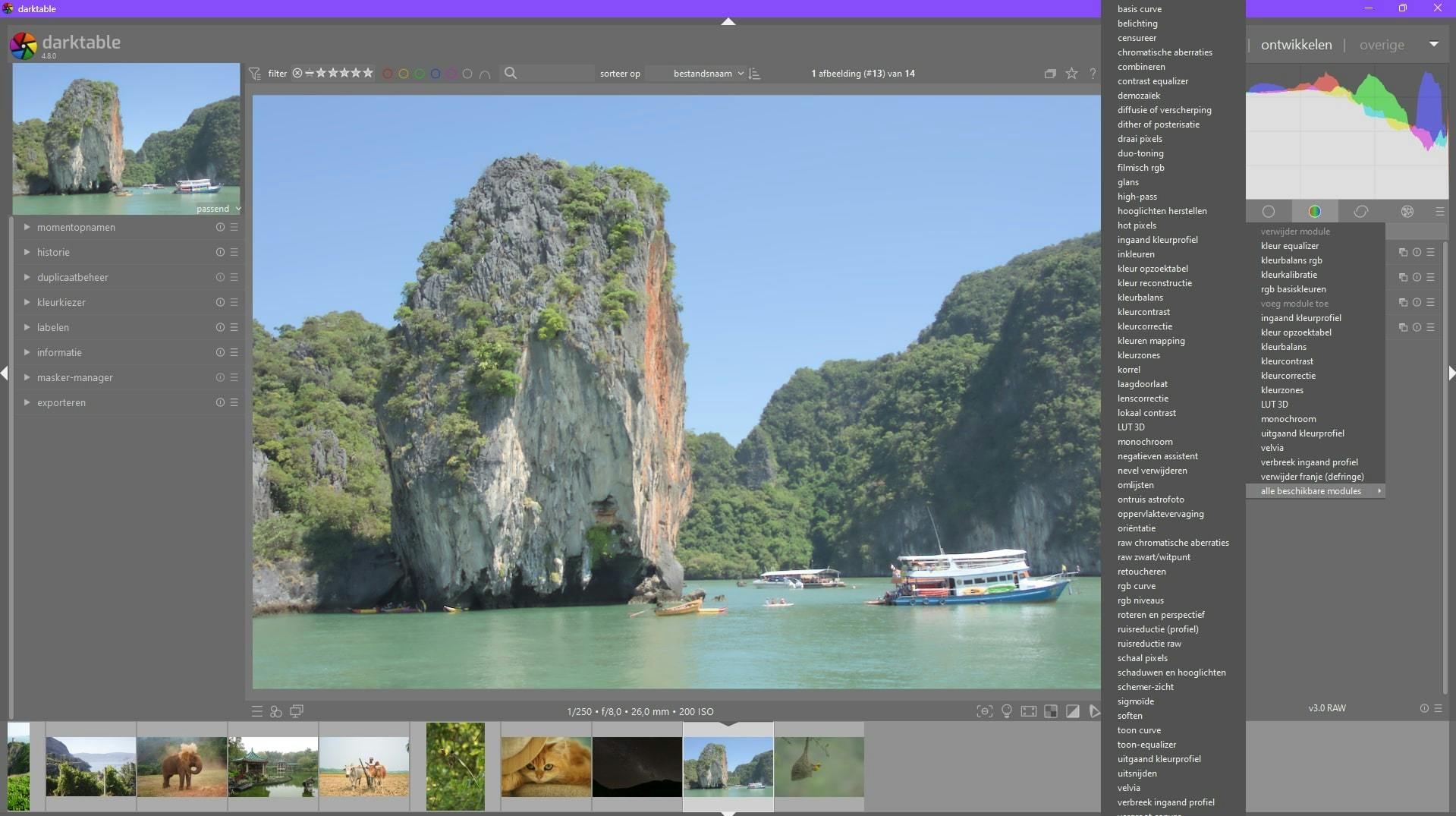Open 'alle beschikbare modules' submenu

(x=1316, y=491)
